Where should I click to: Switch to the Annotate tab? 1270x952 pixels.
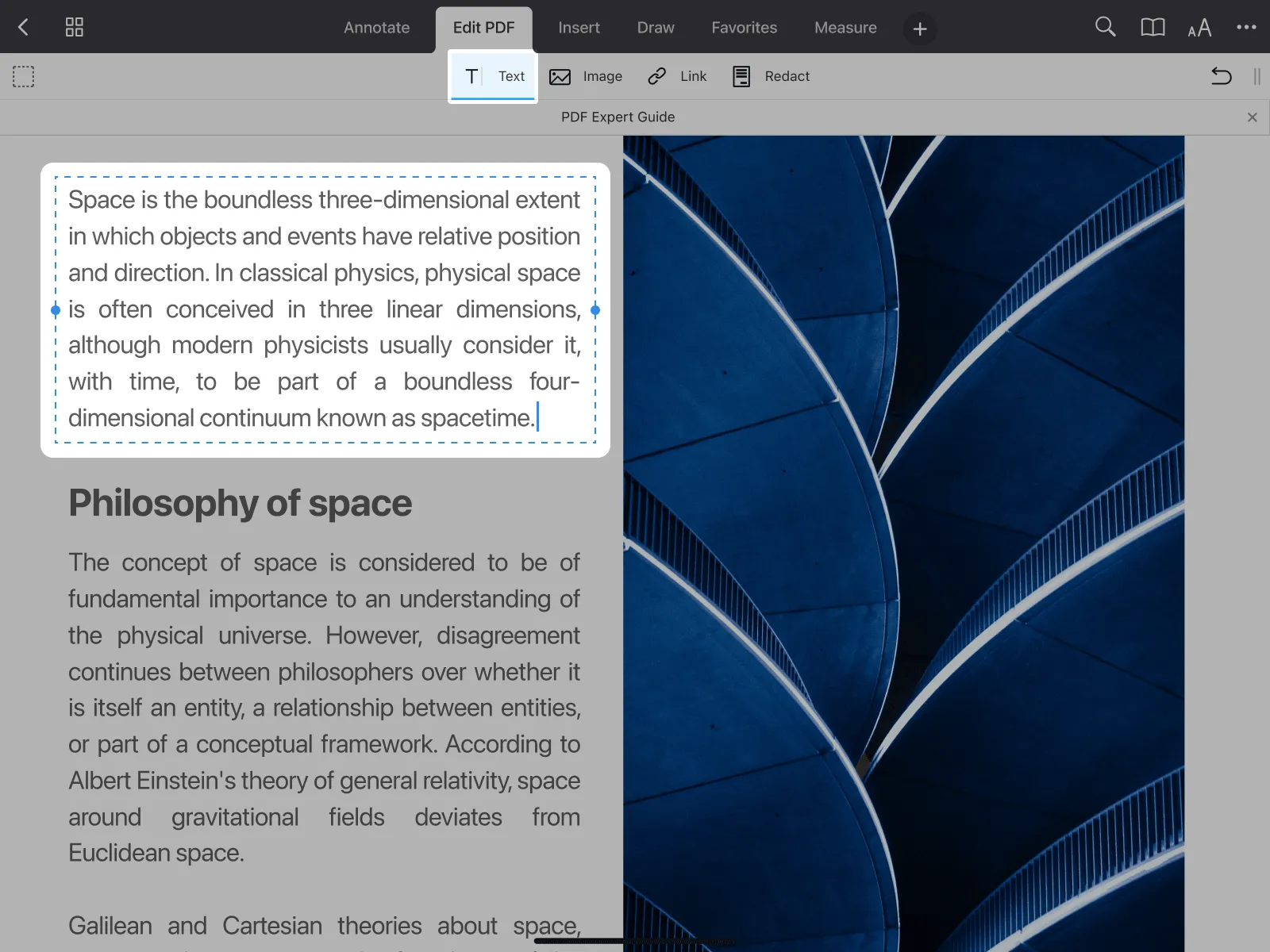(376, 26)
